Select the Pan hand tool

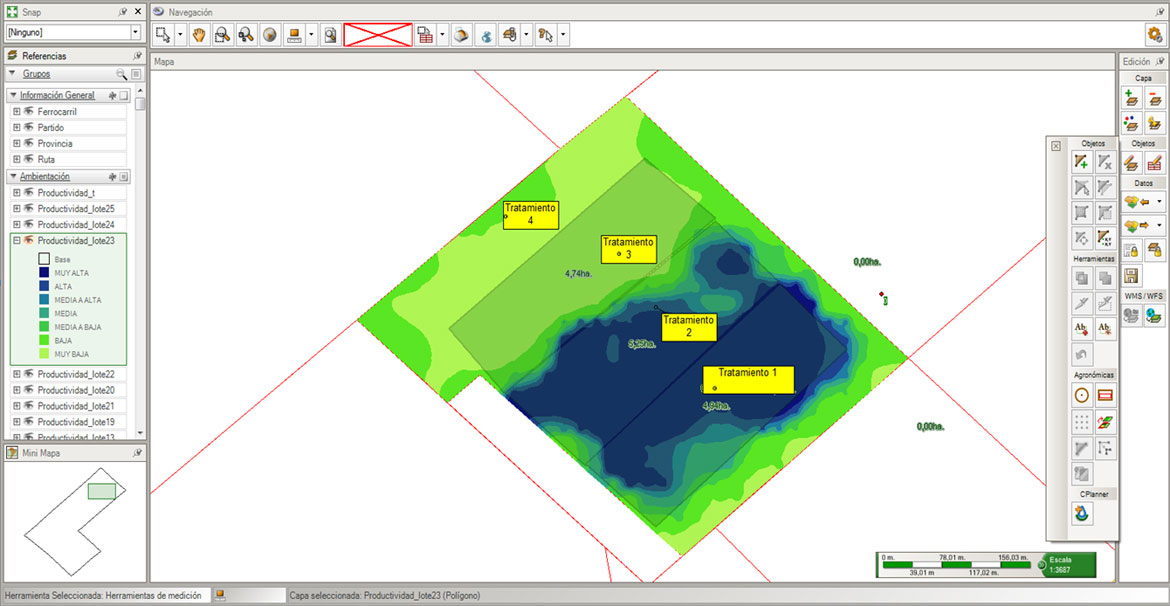198,34
